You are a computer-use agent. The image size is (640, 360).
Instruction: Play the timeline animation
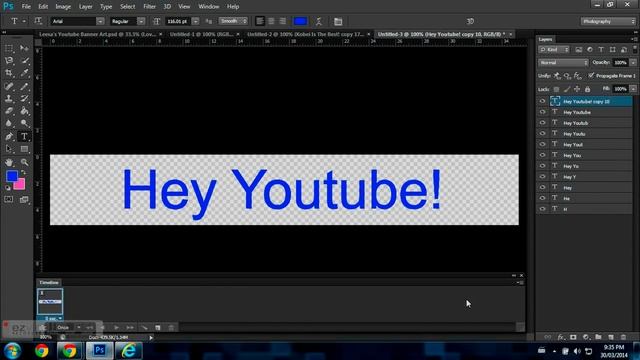coord(116,327)
